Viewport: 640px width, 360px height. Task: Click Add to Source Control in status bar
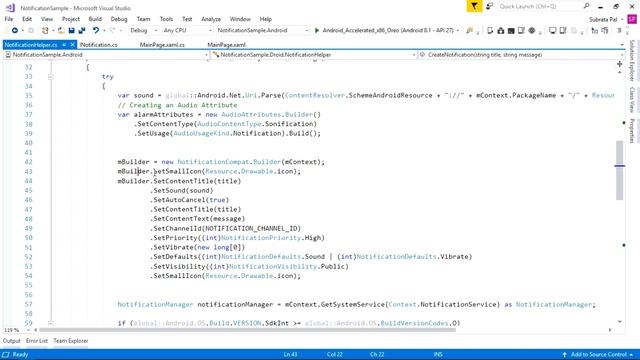[x=598, y=354]
